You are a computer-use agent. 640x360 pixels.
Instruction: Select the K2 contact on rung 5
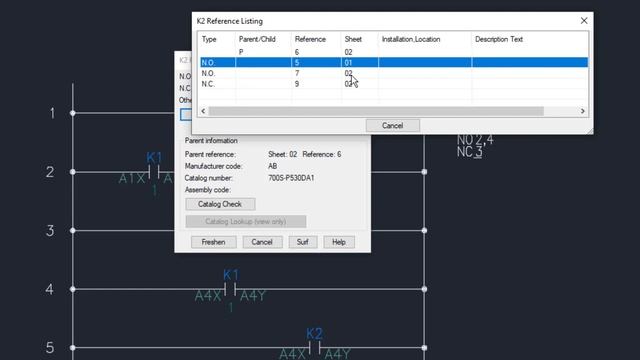coord(314,347)
